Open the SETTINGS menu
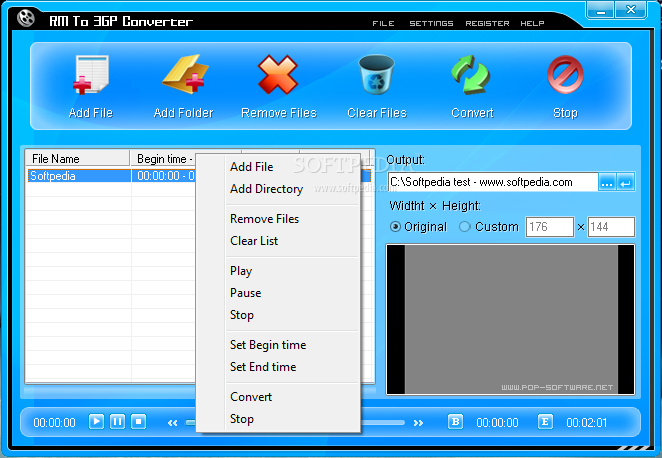 (x=431, y=23)
